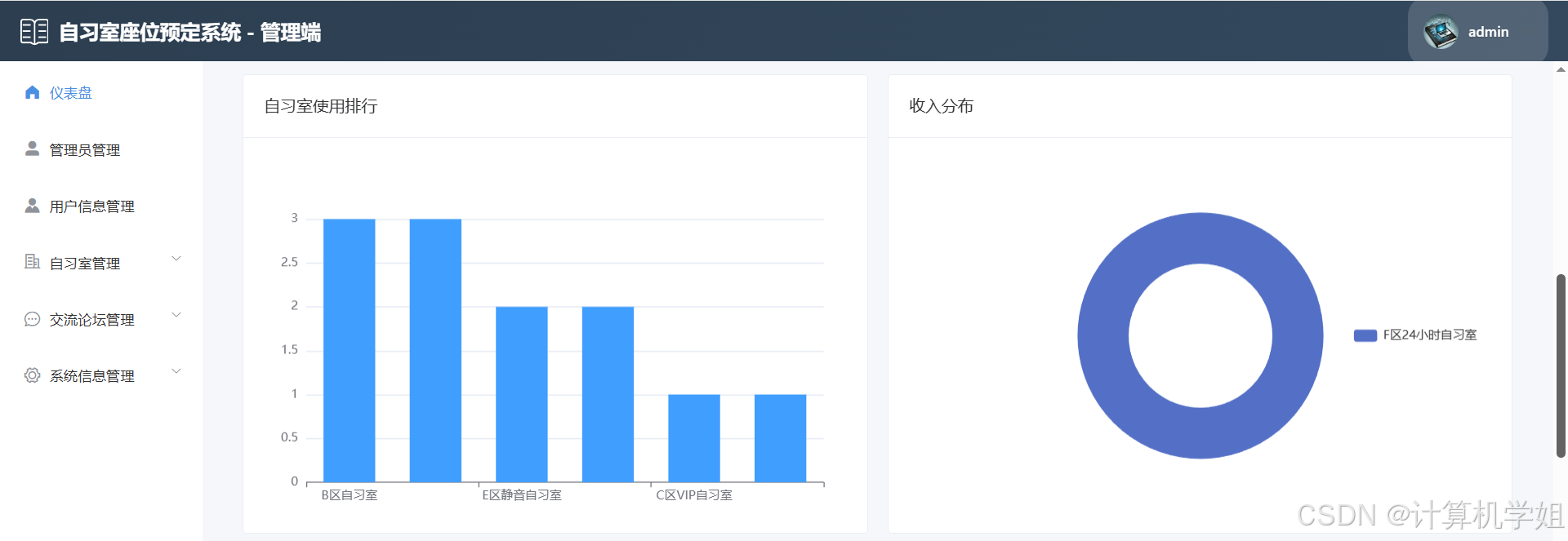Expand 交流论坛管理 submenu chevron
Image resolution: width=1568 pixels, height=541 pixels.
pos(176,315)
